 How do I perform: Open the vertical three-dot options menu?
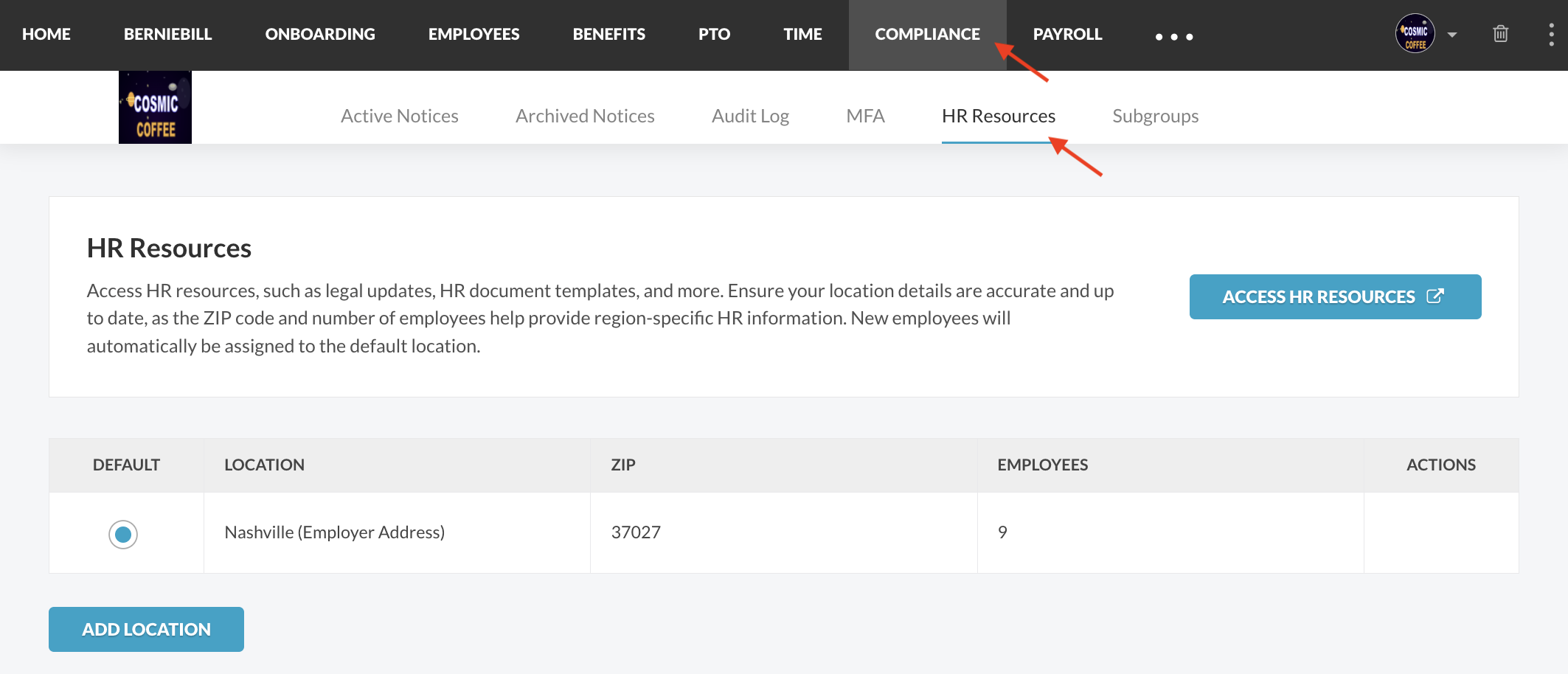pos(1551,34)
